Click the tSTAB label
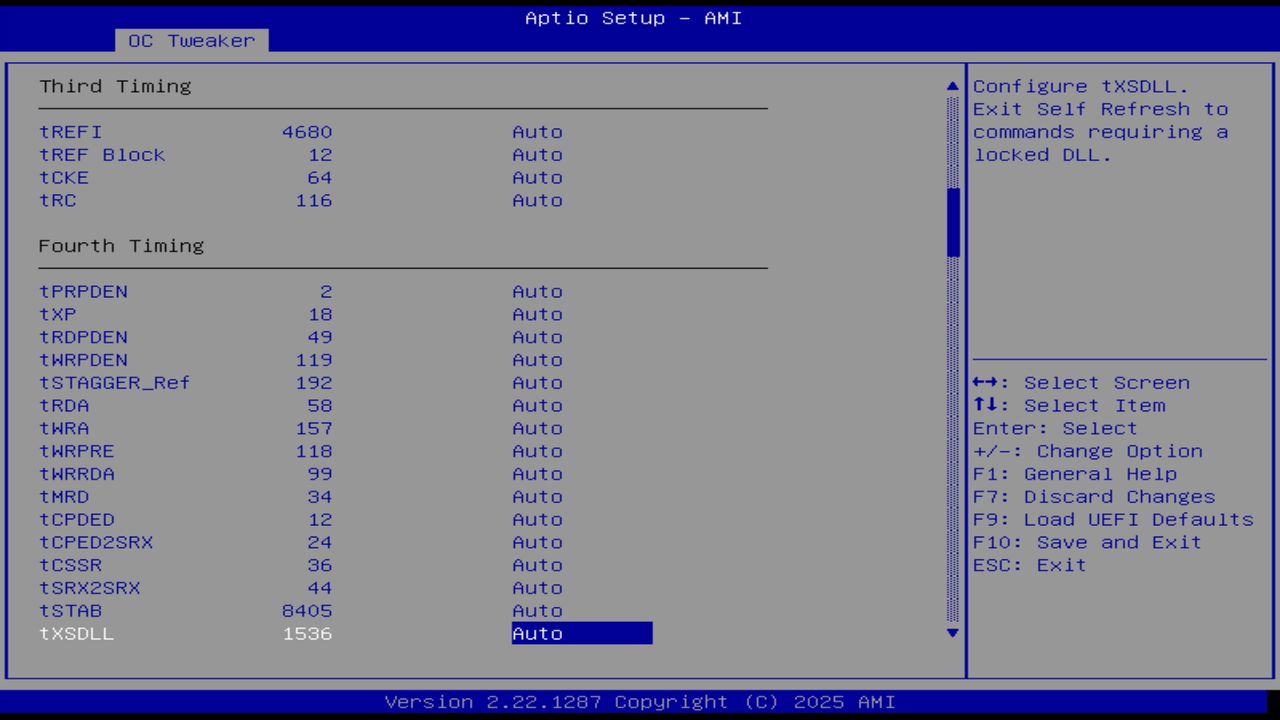Viewport: 1280px width, 720px height. [71, 611]
